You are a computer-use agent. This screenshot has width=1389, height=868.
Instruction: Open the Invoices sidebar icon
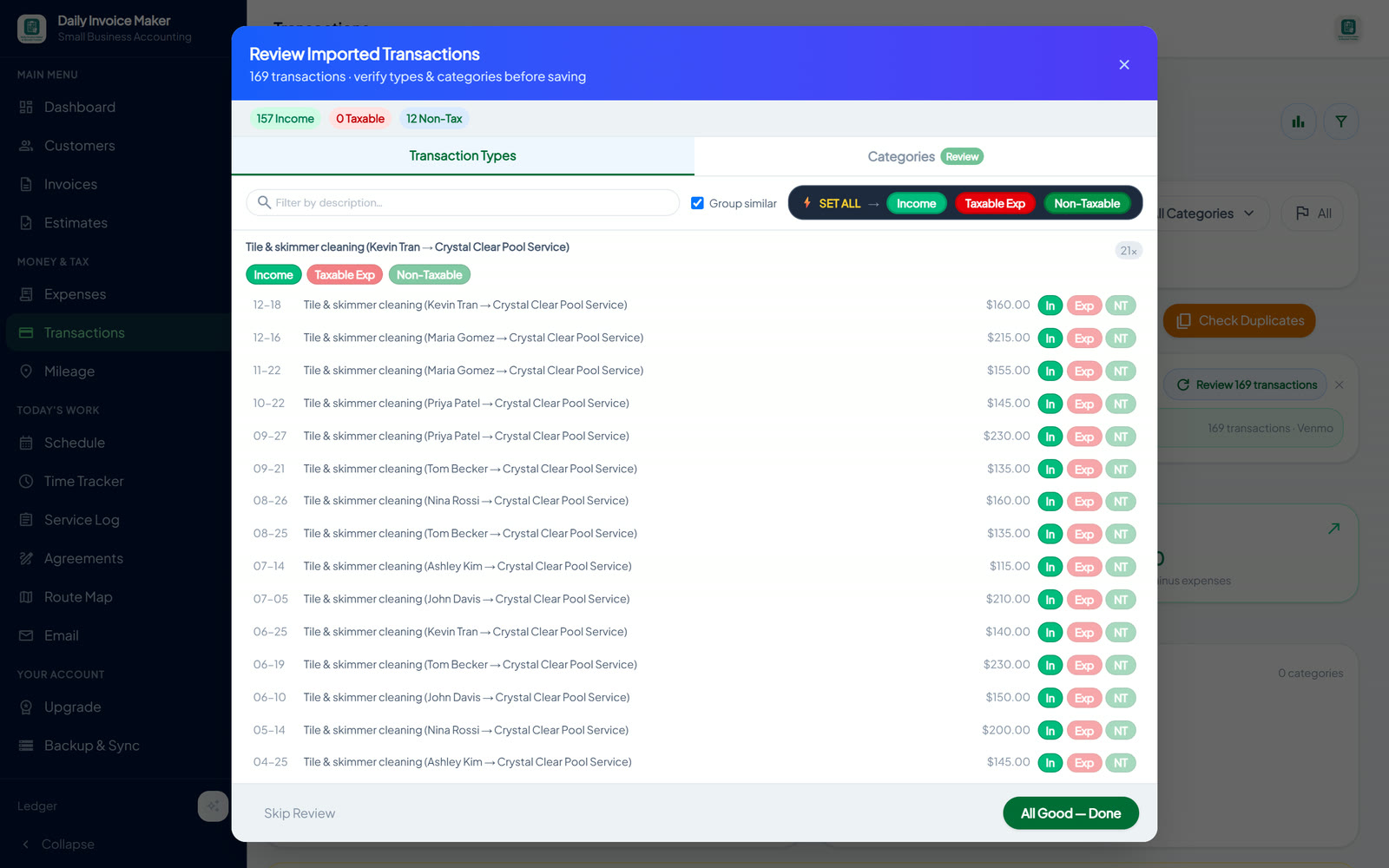(26, 184)
